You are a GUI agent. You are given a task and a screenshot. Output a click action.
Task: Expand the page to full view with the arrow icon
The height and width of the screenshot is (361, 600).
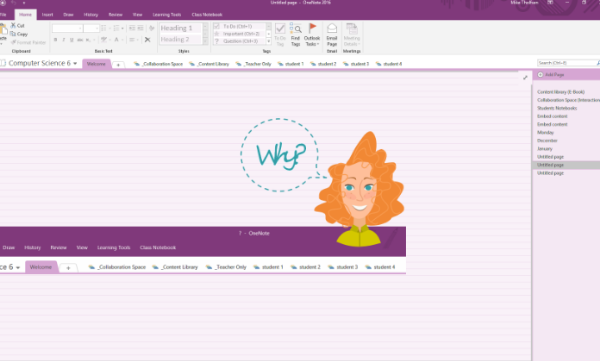[525, 78]
